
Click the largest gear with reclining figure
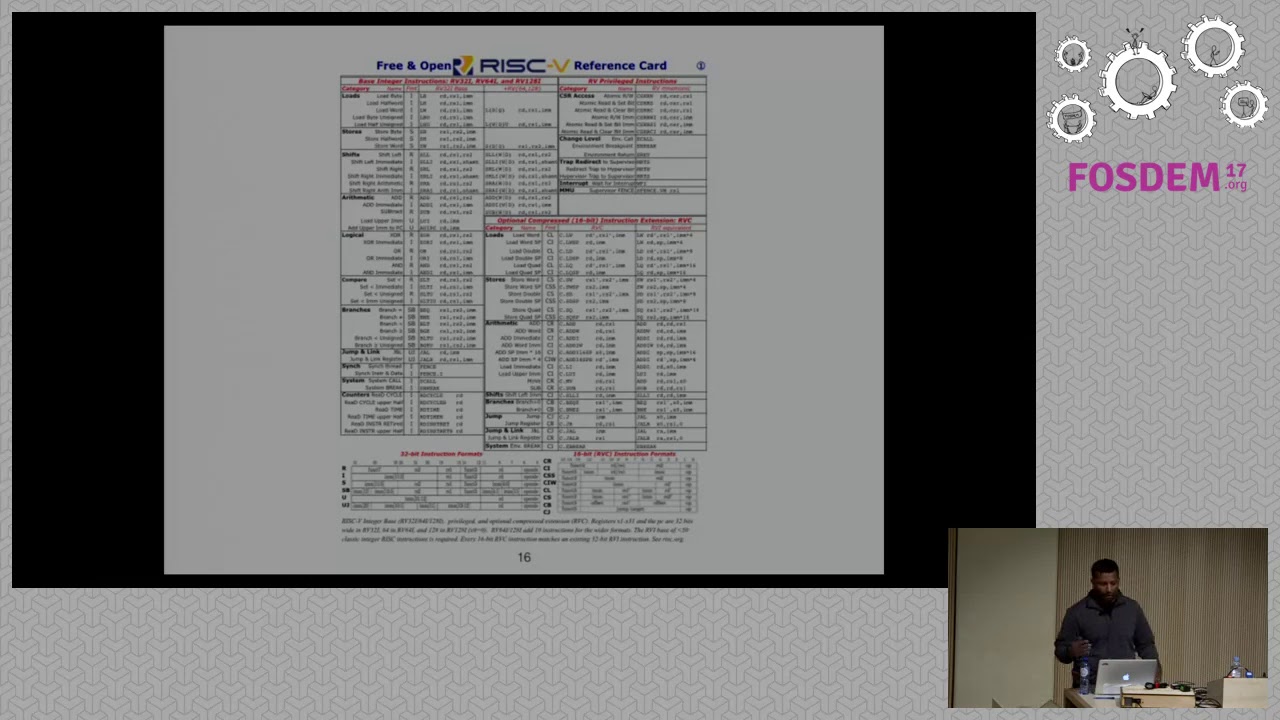point(1139,82)
